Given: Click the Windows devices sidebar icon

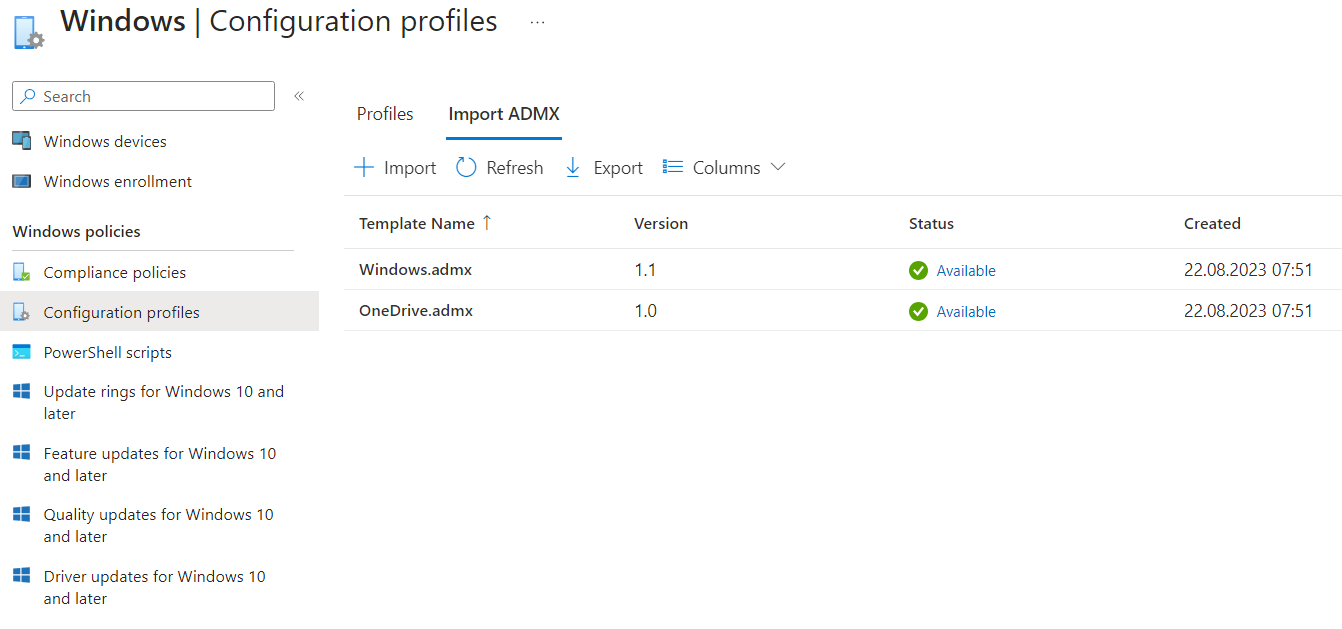Looking at the screenshot, I should (x=22, y=141).
